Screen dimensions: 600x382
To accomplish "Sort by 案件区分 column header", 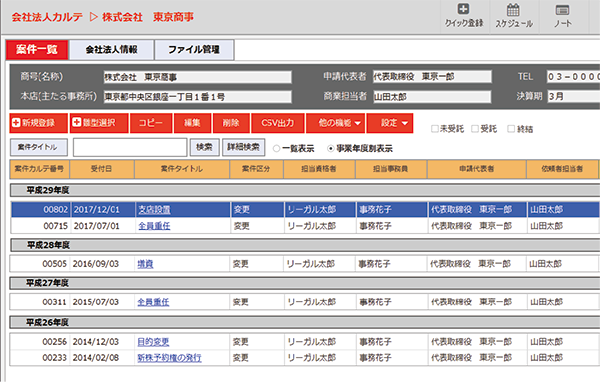I will pos(256,169).
